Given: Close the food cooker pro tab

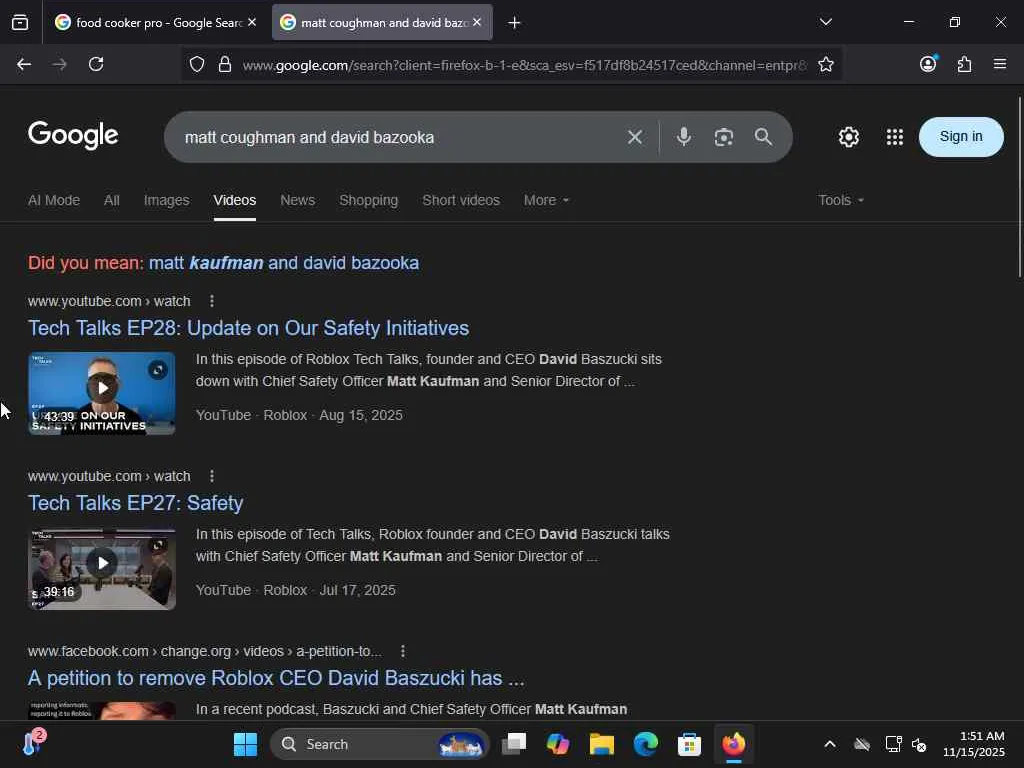Looking at the screenshot, I should [x=252, y=22].
